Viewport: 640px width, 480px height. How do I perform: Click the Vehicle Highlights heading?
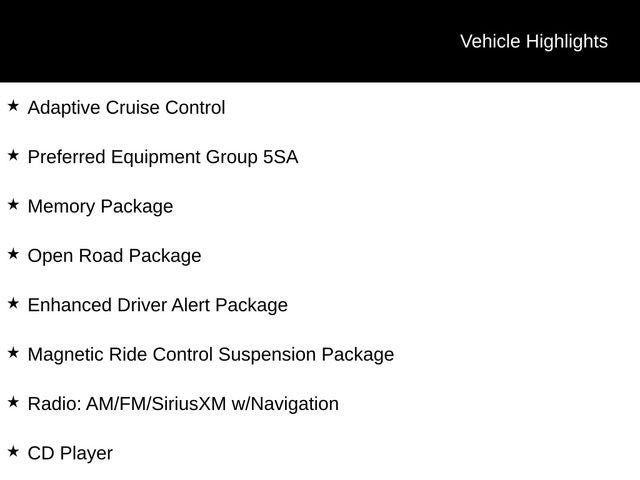pos(533,41)
